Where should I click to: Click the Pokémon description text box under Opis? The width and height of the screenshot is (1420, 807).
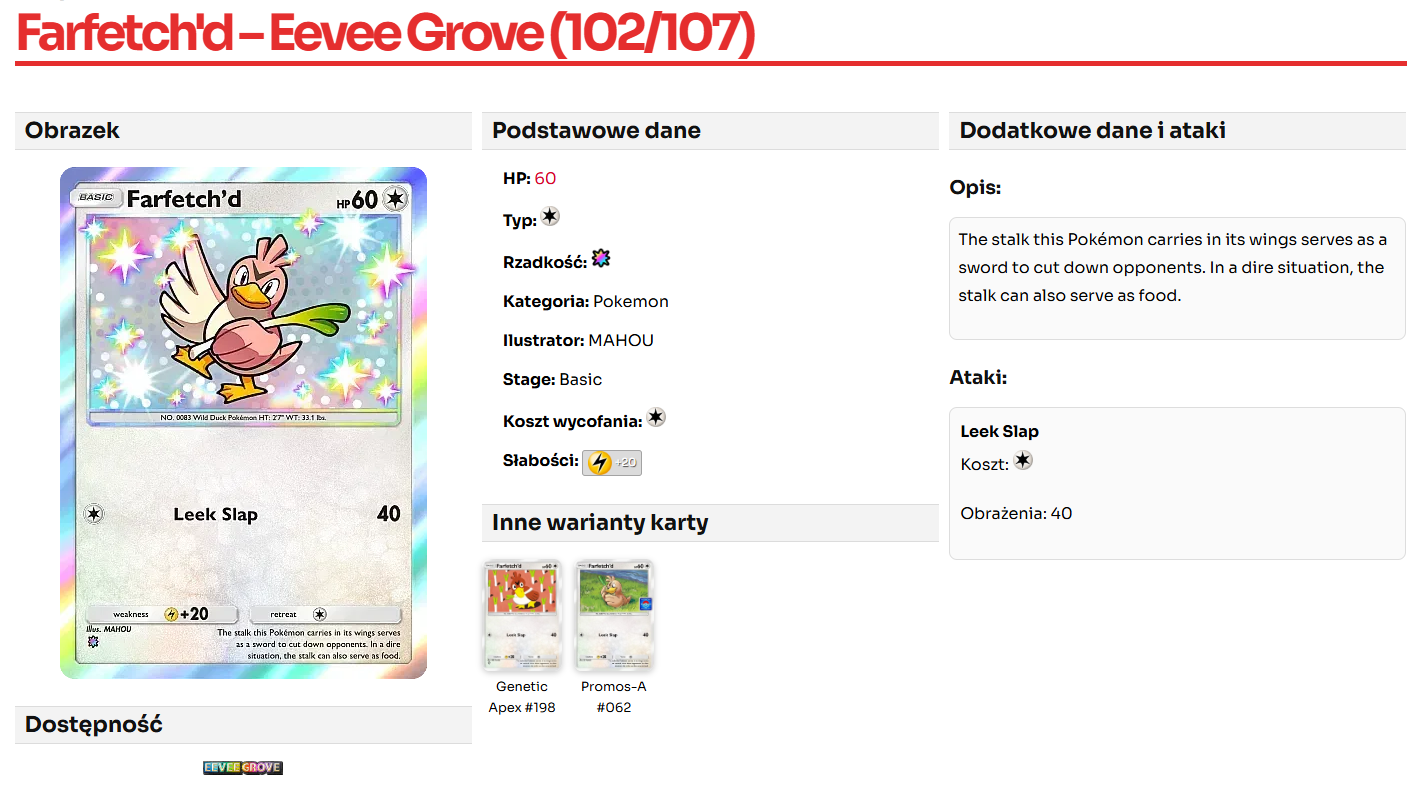(x=1176, y=278)
